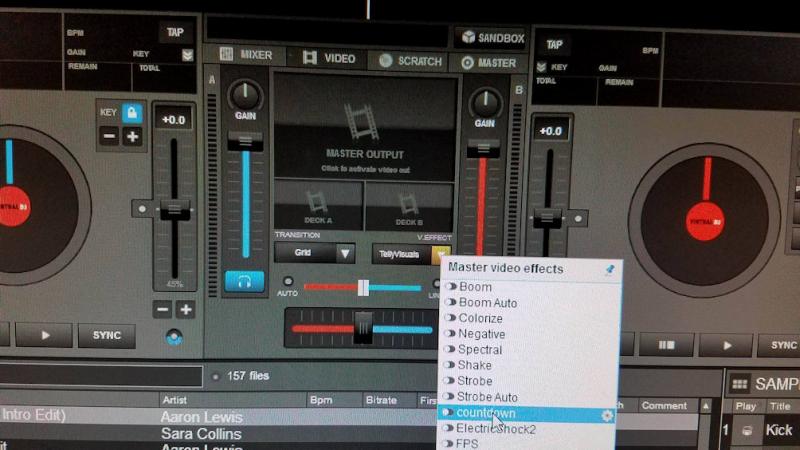The width and height of the screenshot is (800, 450).
Task: Open the video effect dropdown arrow
Action: pyautogui.click(x=441, y=255)
